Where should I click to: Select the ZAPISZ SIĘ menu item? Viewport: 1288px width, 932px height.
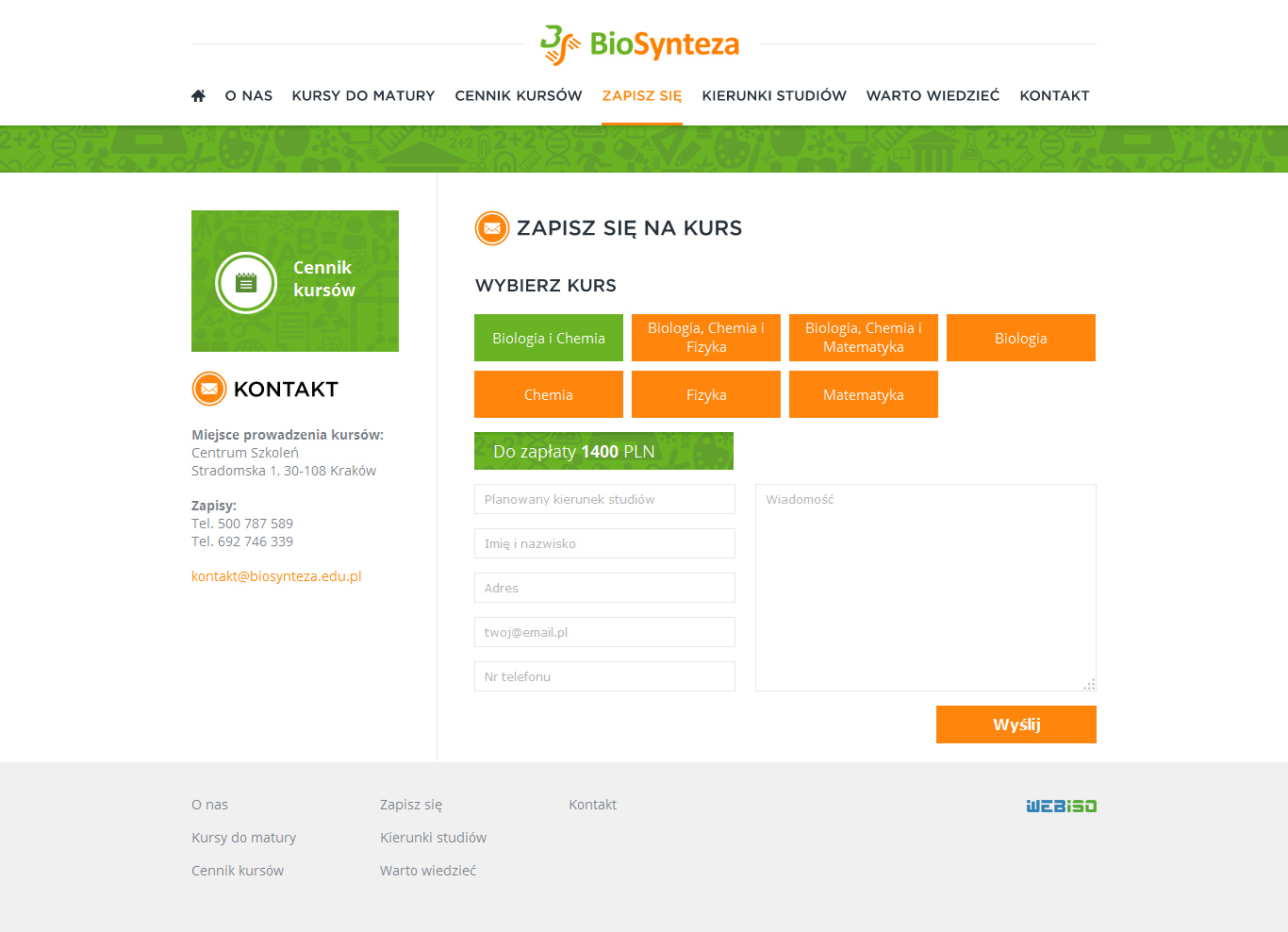(642, 95)
